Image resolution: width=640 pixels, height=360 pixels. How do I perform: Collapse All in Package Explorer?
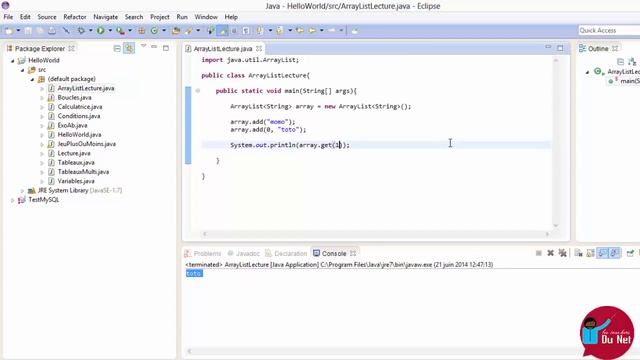pyautogui.click(x=117, y=48)
